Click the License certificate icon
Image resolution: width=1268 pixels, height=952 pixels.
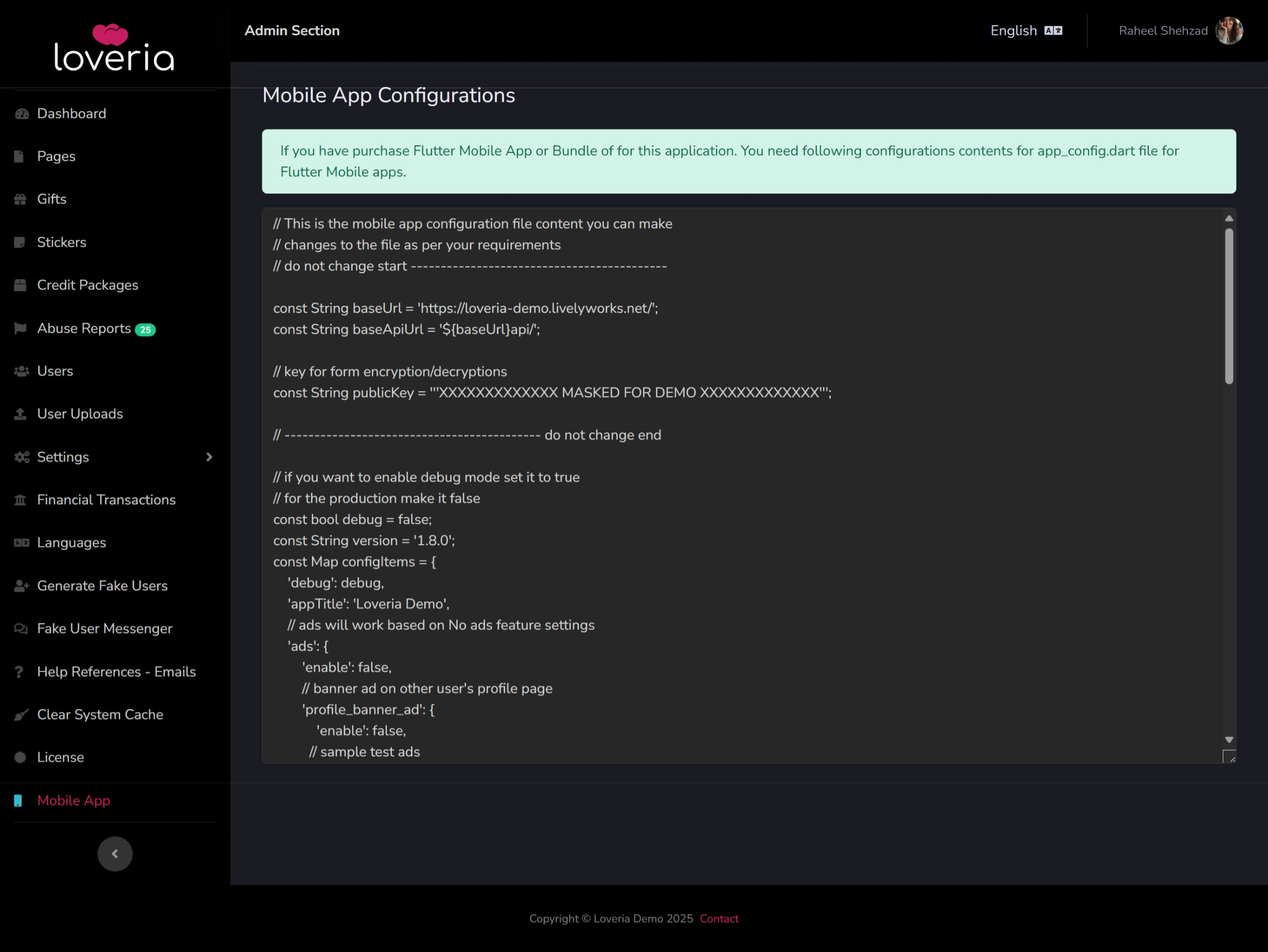click(x=21, y=758)
